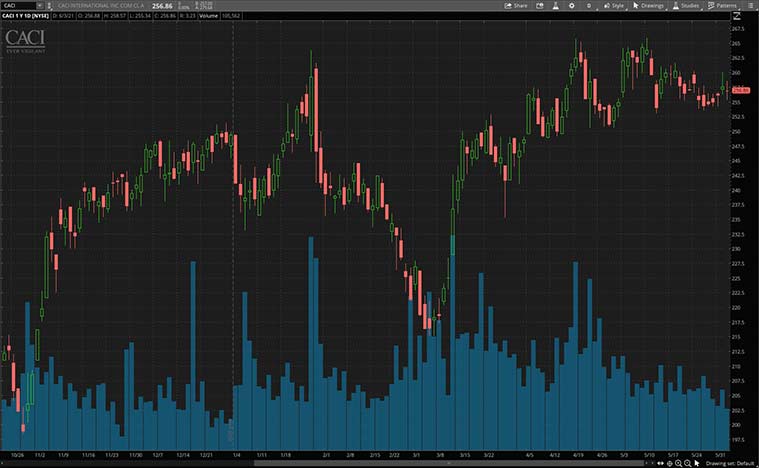Viewport: 759px width, 468px height.
Task: Select the crosshair pan icon at bottom
Action: (x=668, y=463)
